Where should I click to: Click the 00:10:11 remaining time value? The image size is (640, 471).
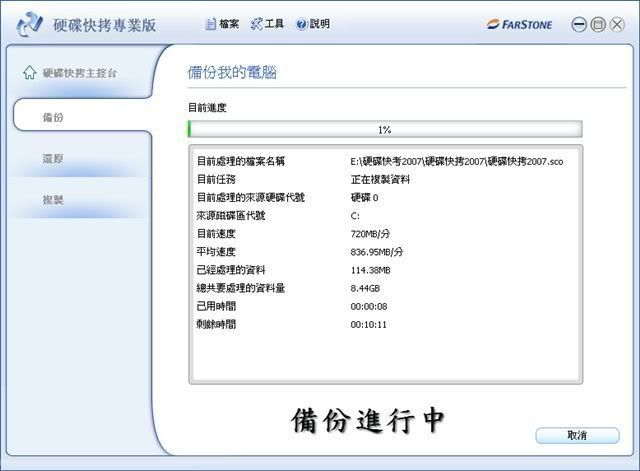coord(369,324)
